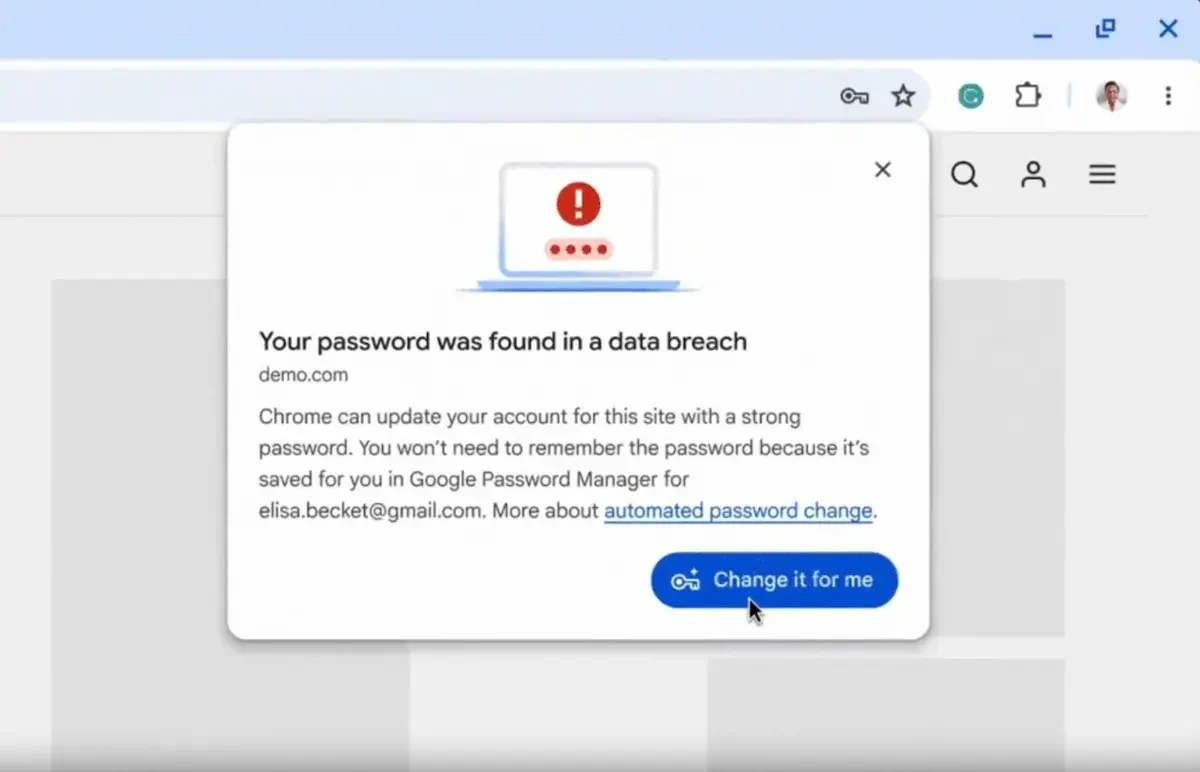The height and width of the screenshot is (772, 1200).
Task: Click the demo.com site label
Action: (304, 375)
